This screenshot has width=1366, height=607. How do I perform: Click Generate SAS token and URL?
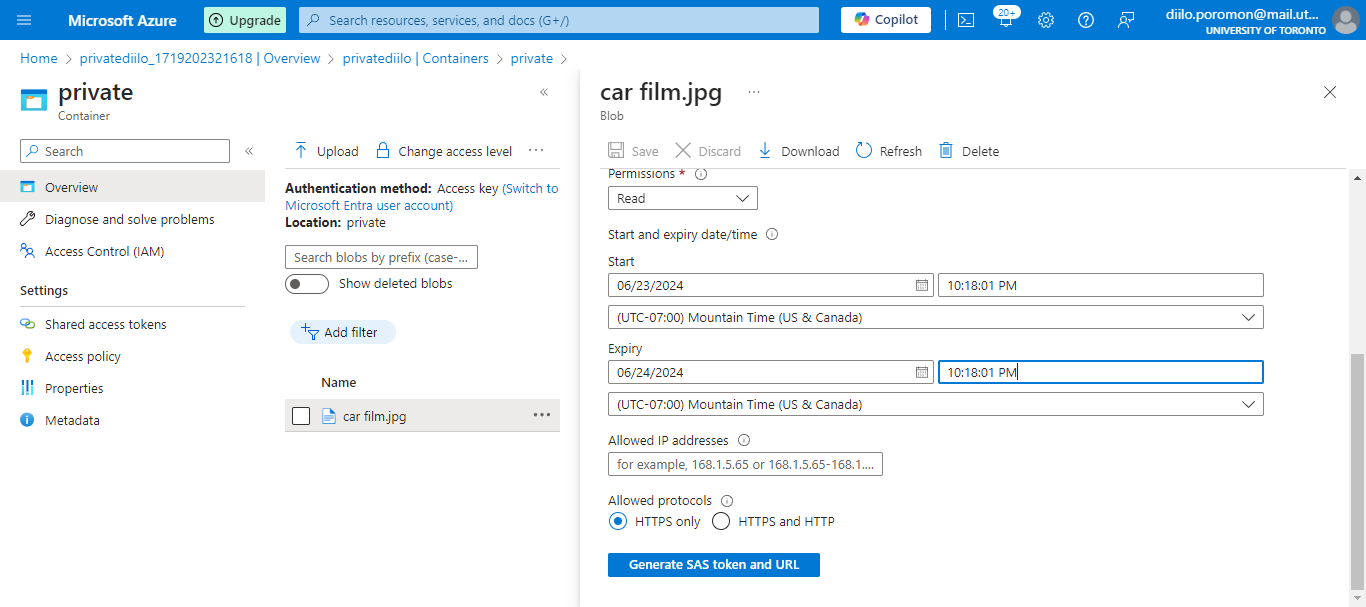714,565
